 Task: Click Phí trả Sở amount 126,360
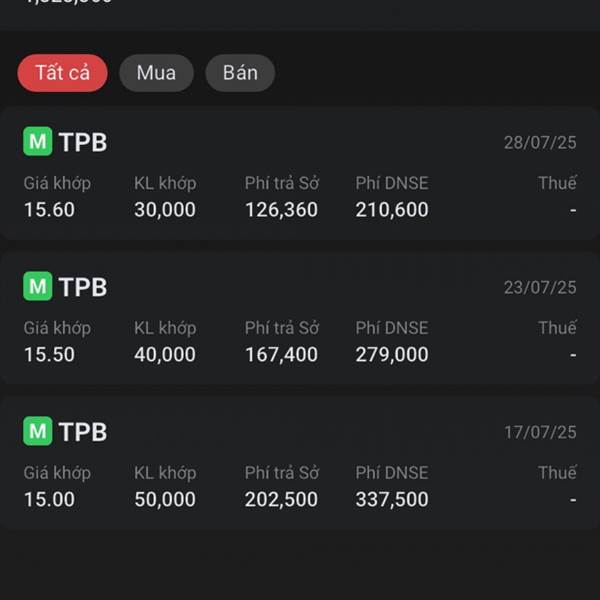(281, 210)
